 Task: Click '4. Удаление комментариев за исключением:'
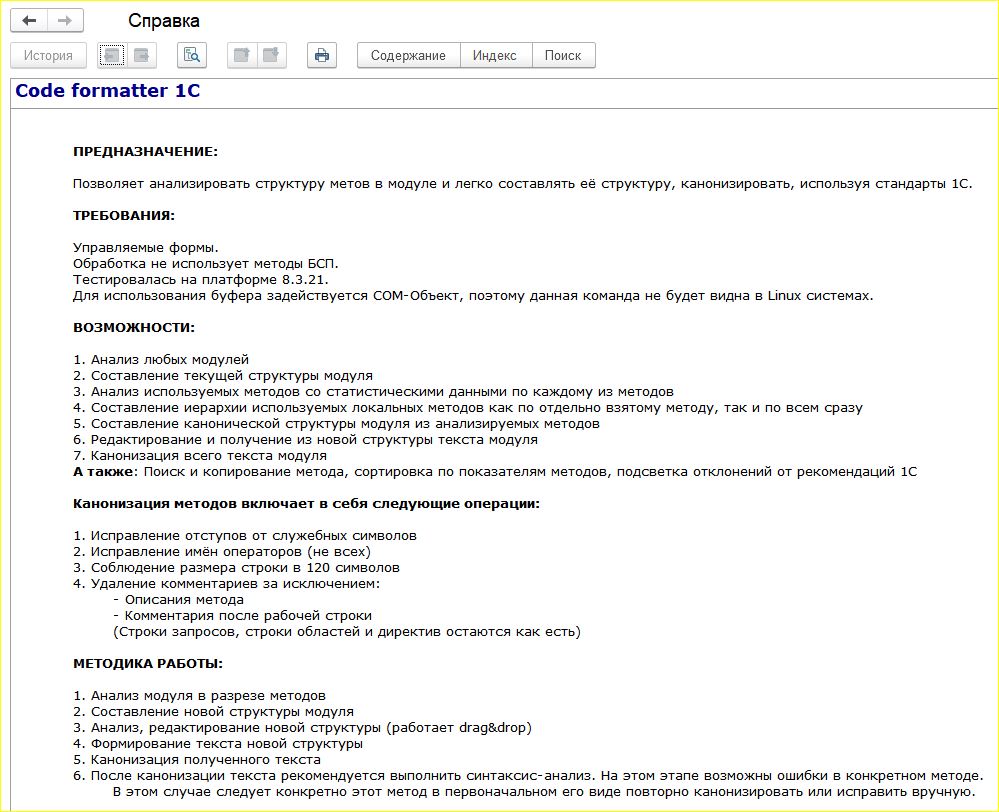pos(226,583)
